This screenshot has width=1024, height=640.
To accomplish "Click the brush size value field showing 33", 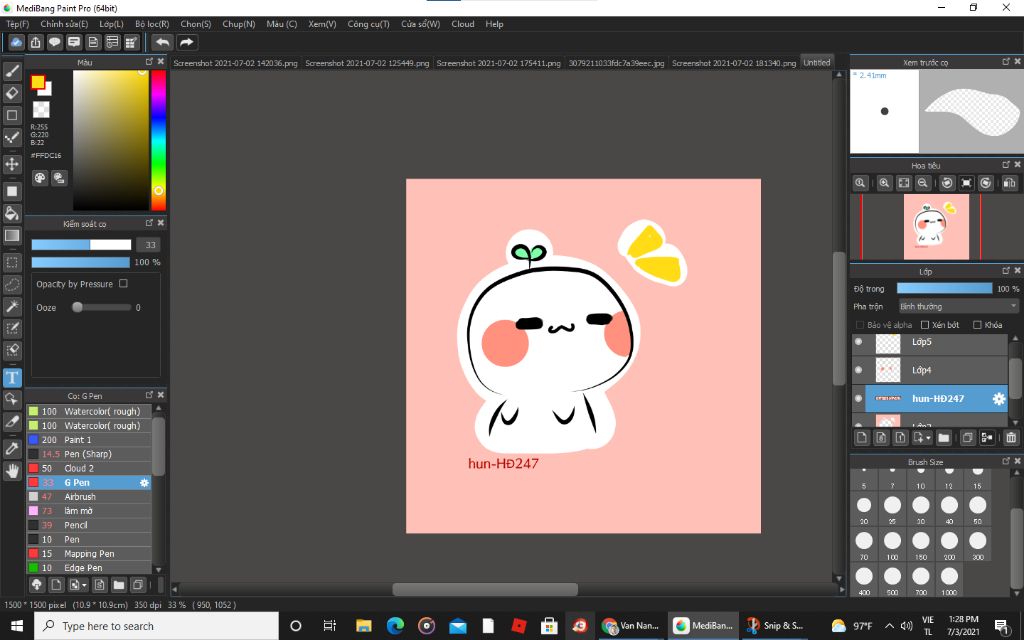I will [x=148, y=245].
